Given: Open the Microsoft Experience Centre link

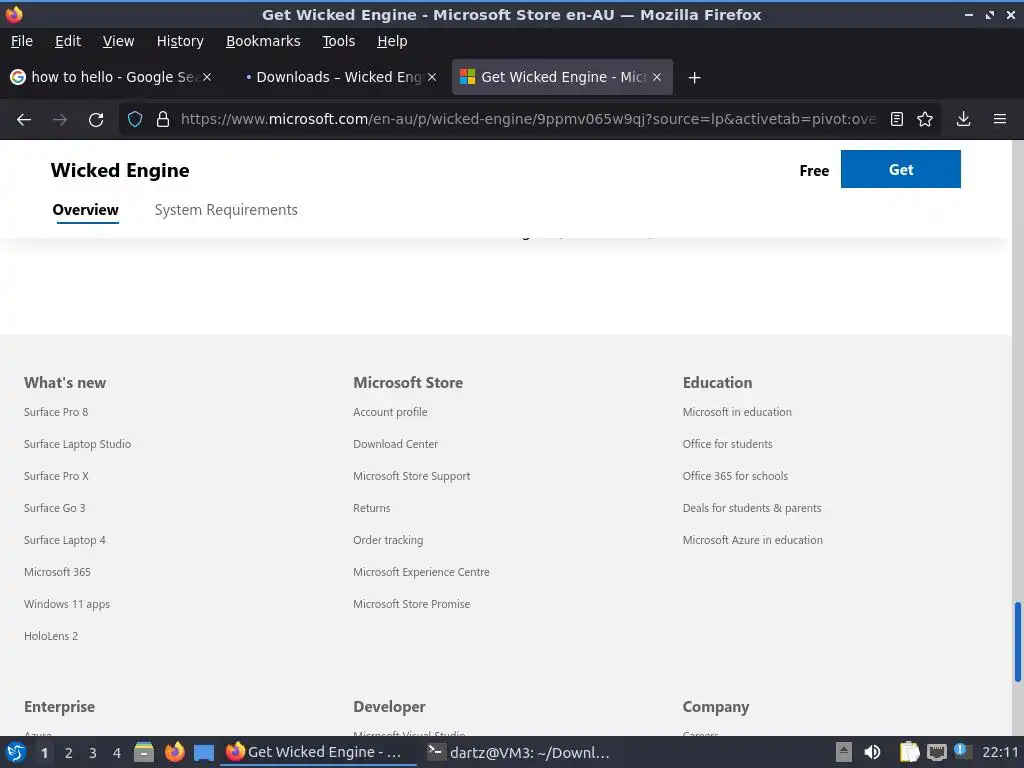Looking at the screenshot, I should (x=421, y=572).
